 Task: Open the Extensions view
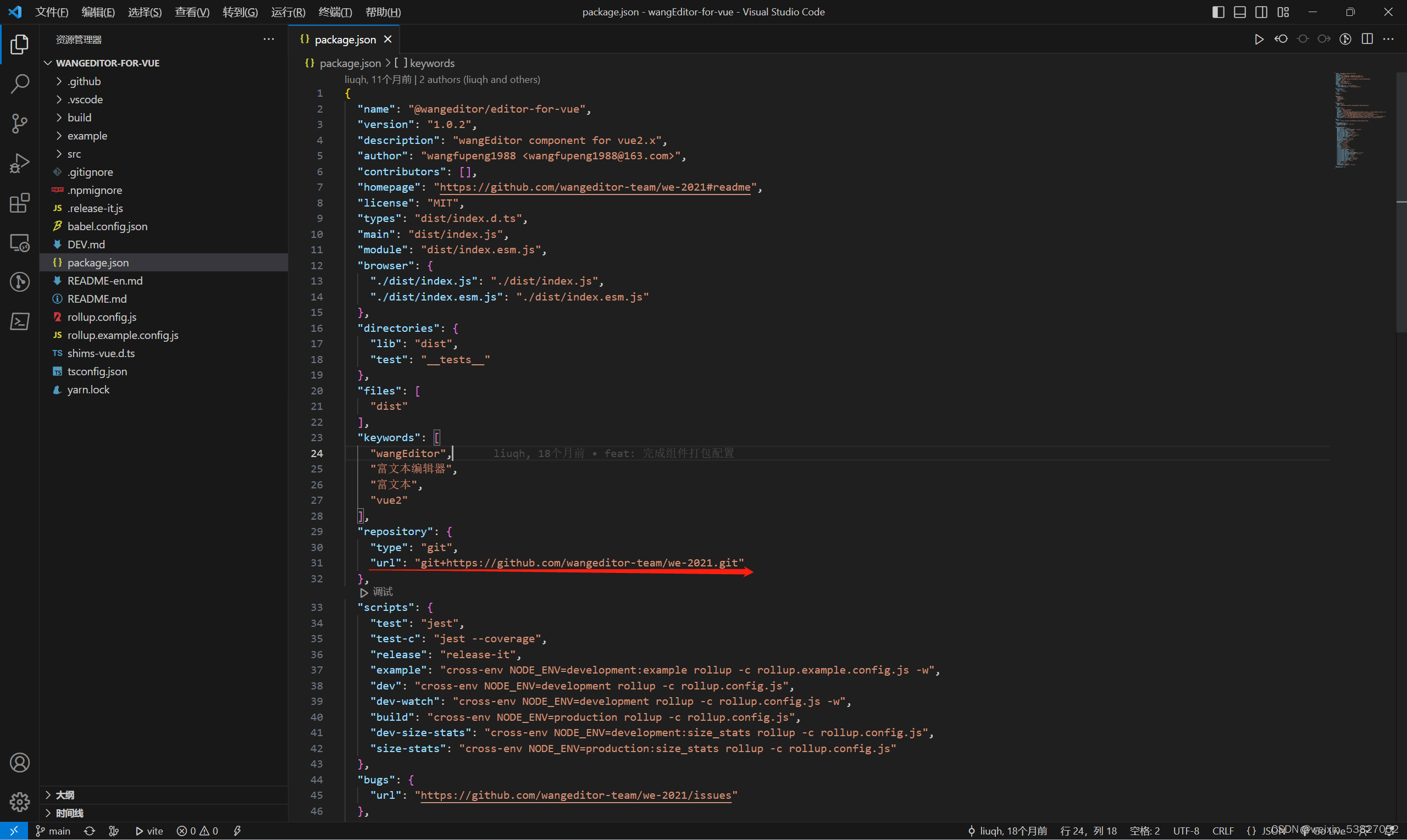coord(19,203)
